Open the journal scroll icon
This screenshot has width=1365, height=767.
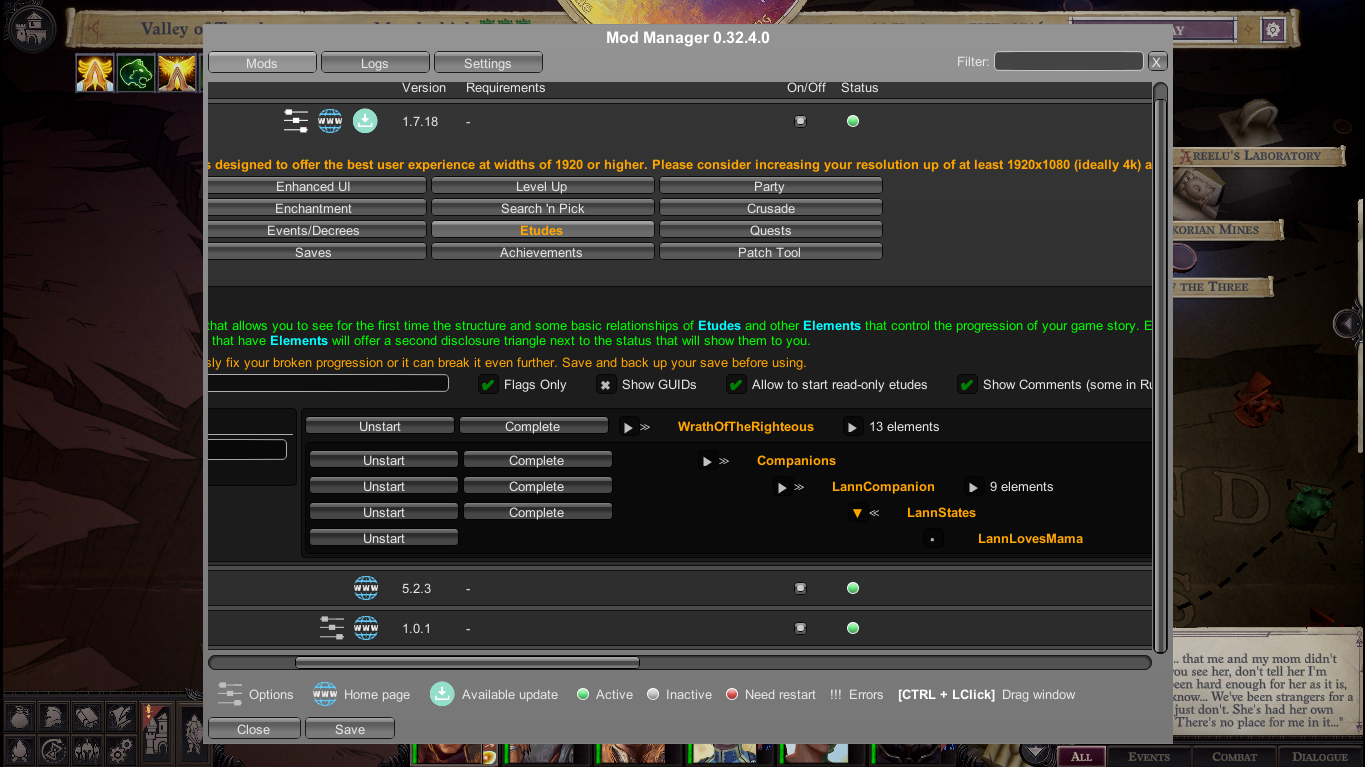click(87, 716)
